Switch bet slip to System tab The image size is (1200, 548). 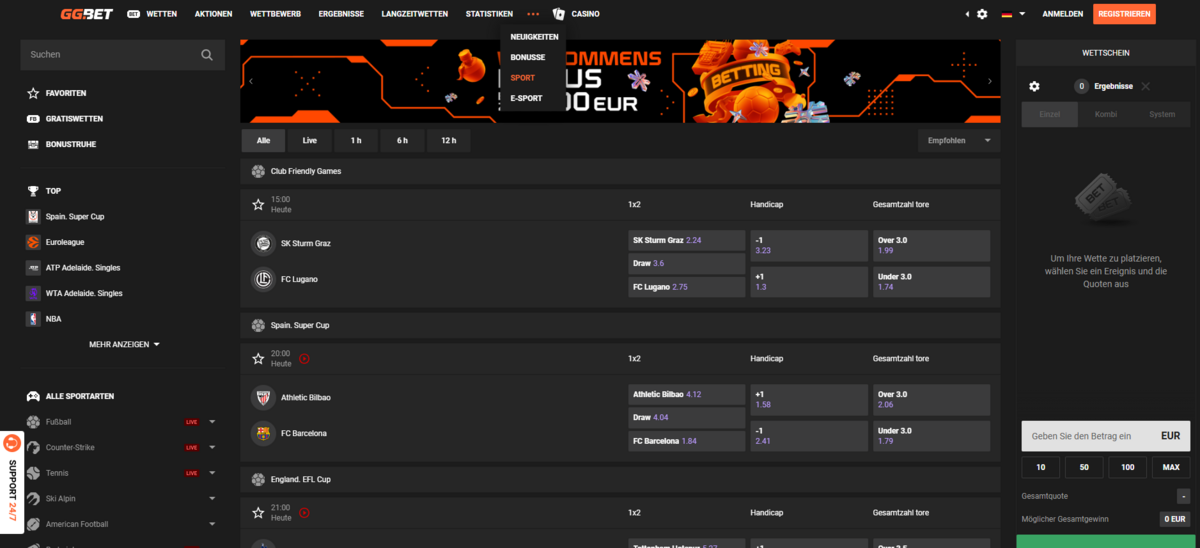[x=1162, y=114]
